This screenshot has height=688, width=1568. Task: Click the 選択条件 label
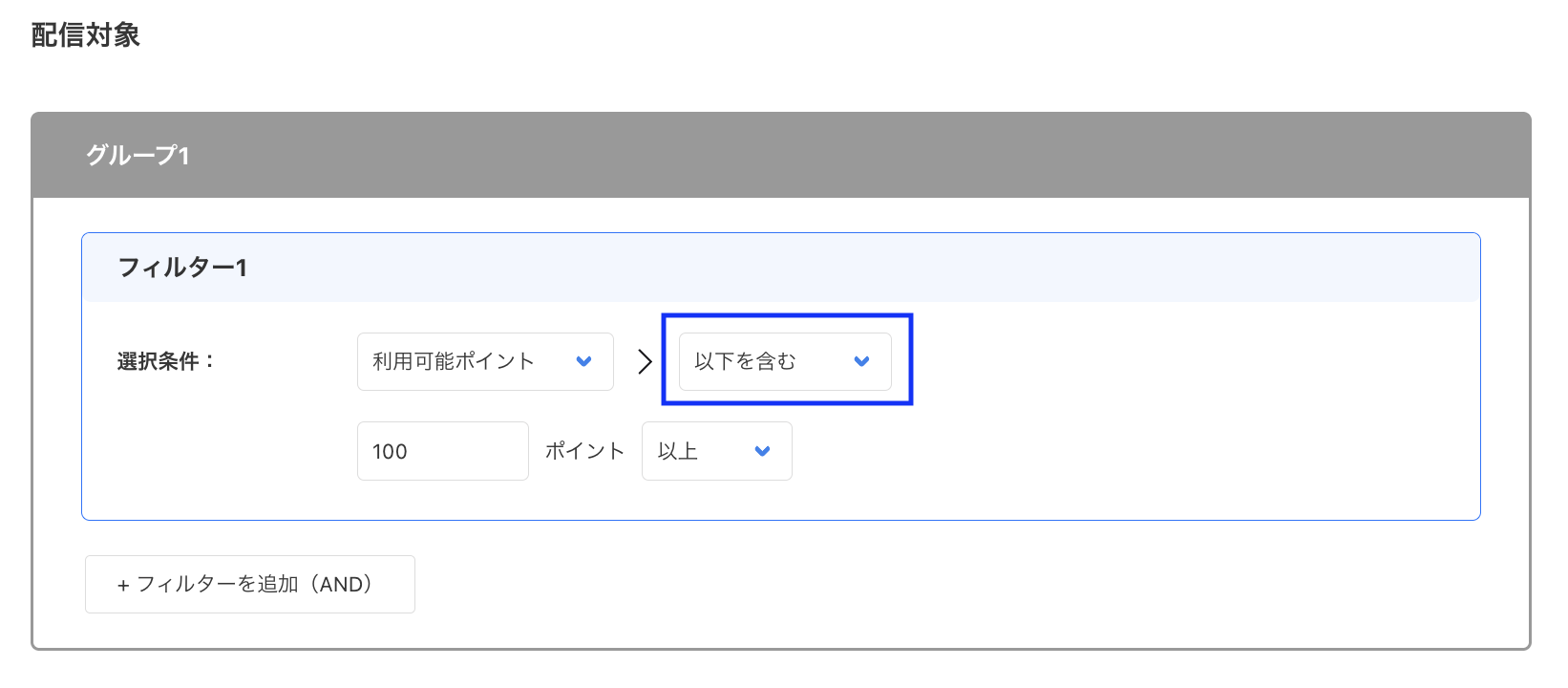tap(164, 361)
